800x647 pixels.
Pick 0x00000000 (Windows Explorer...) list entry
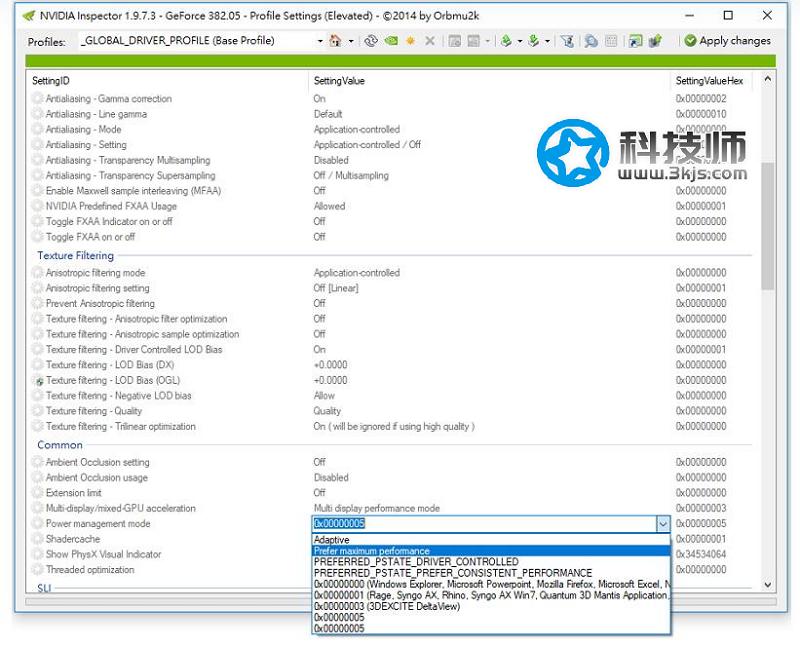pos(491,584)
